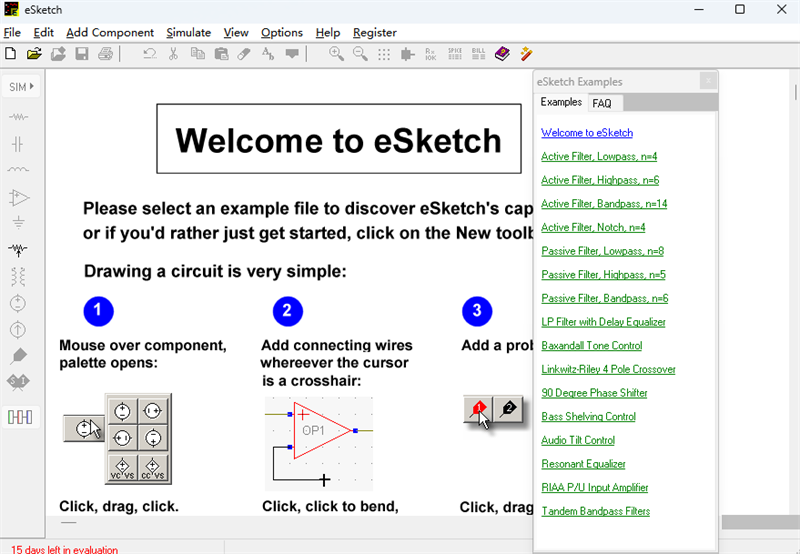The width and height of the screenshot is (800, 554).
Task: Click the Text label (Ab) tool icon
Action: pos(268,54)
